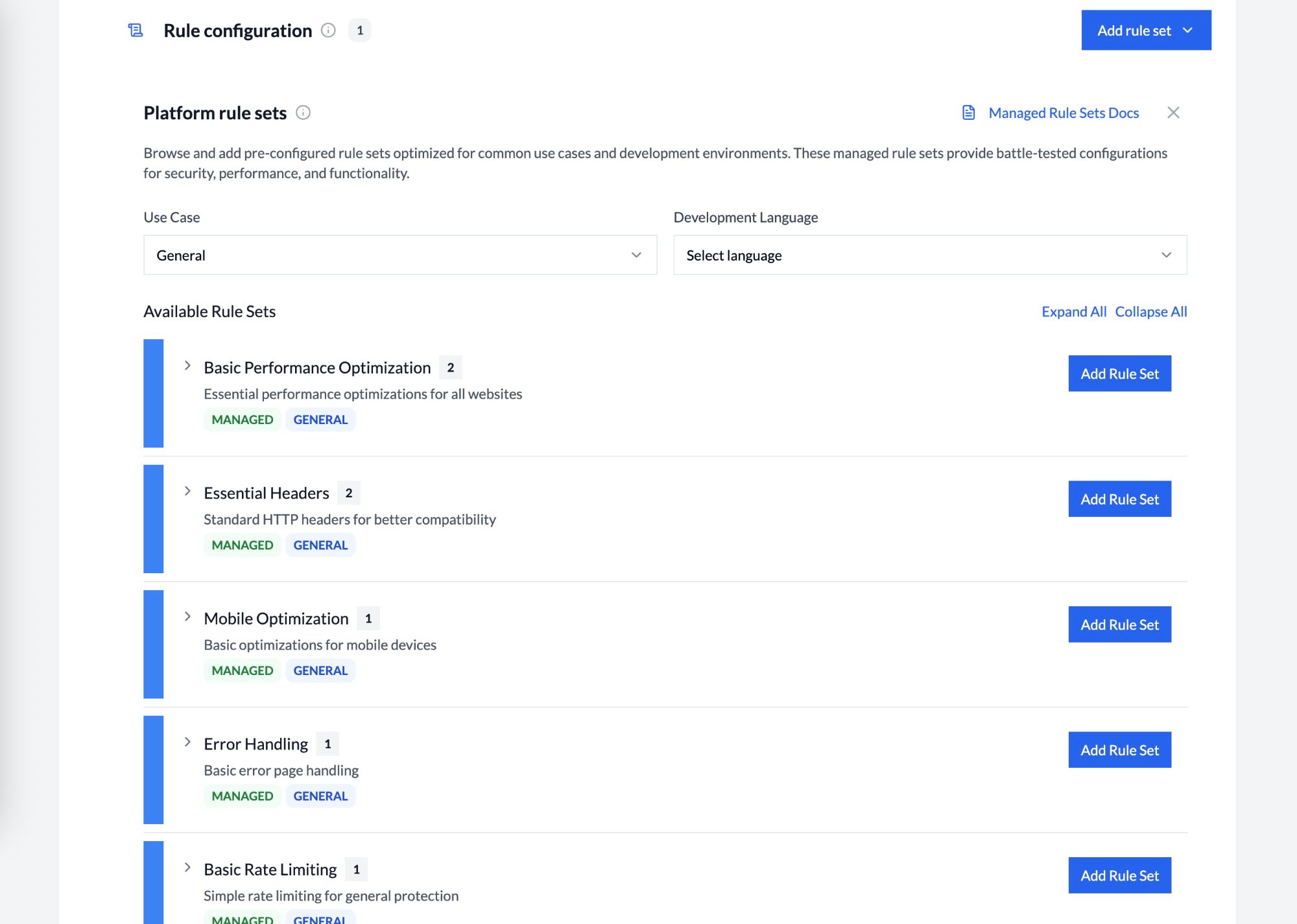This screenshot has height=924, width=1297.
Task: Close the Platform rule sets panel
Action: (x=1173, y=113)
